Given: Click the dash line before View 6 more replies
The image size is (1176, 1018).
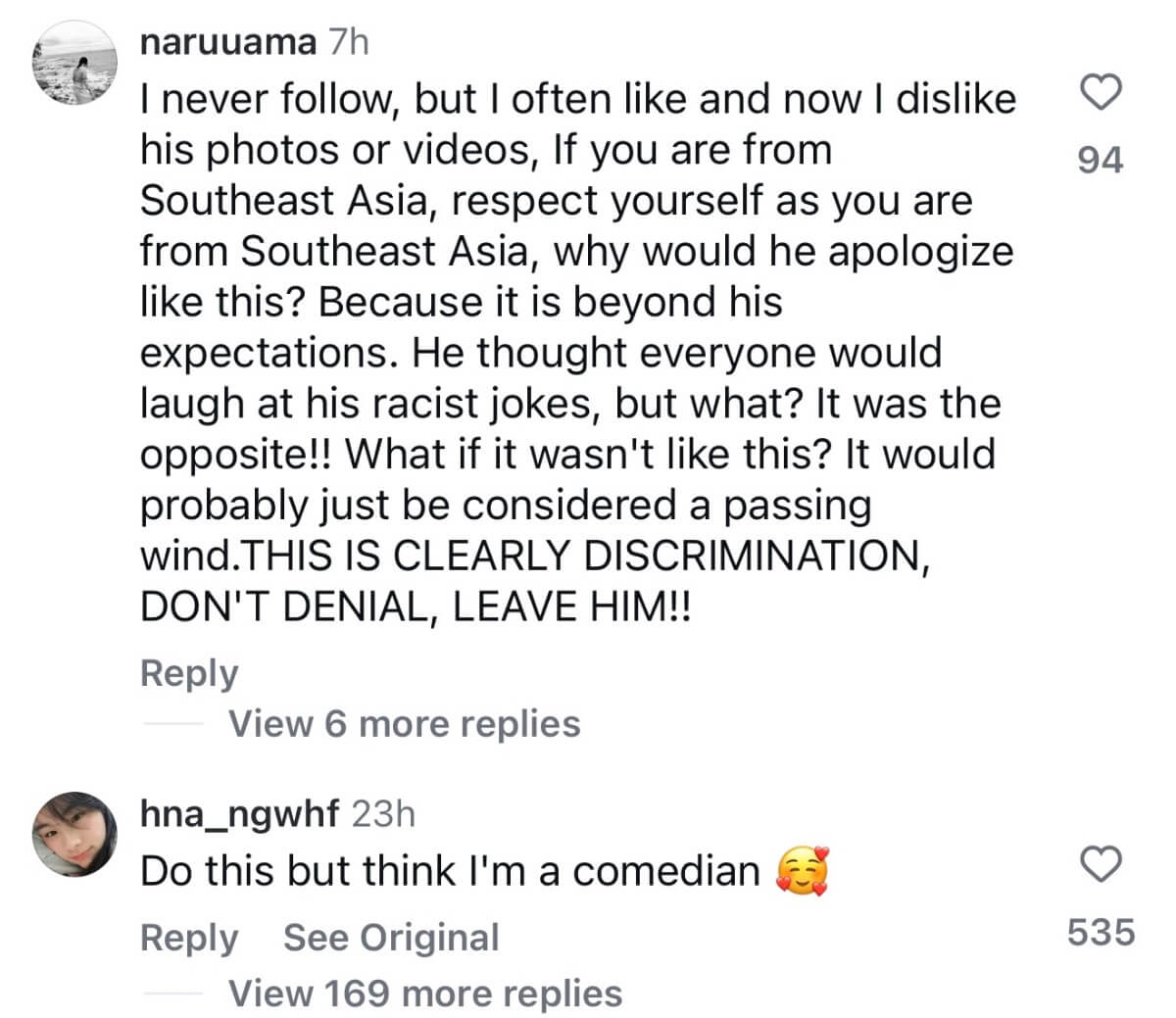Looking at the screenshot, I should tap(173, 724).
